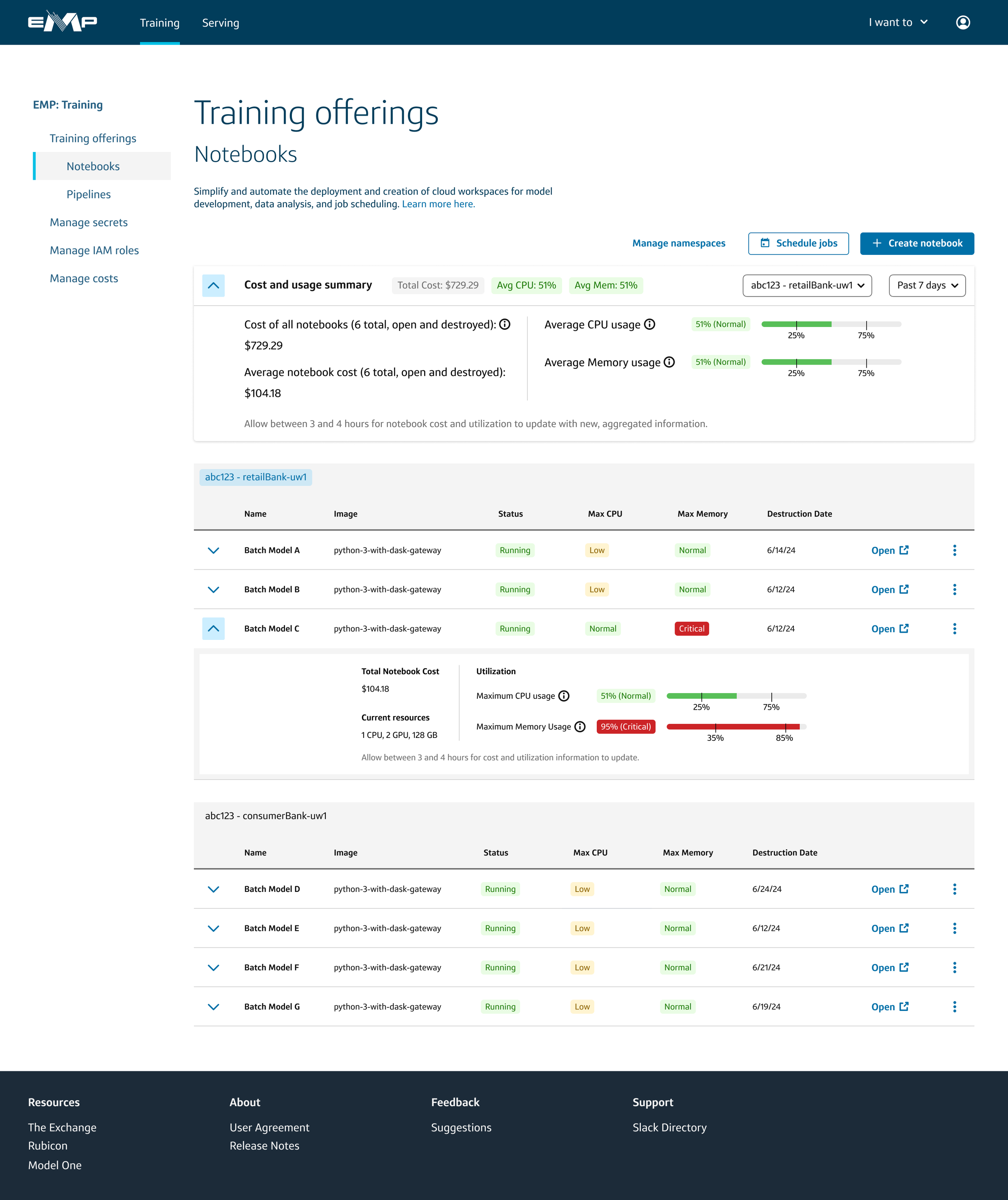Open the Past 7 days dropdown

(927, 286)
